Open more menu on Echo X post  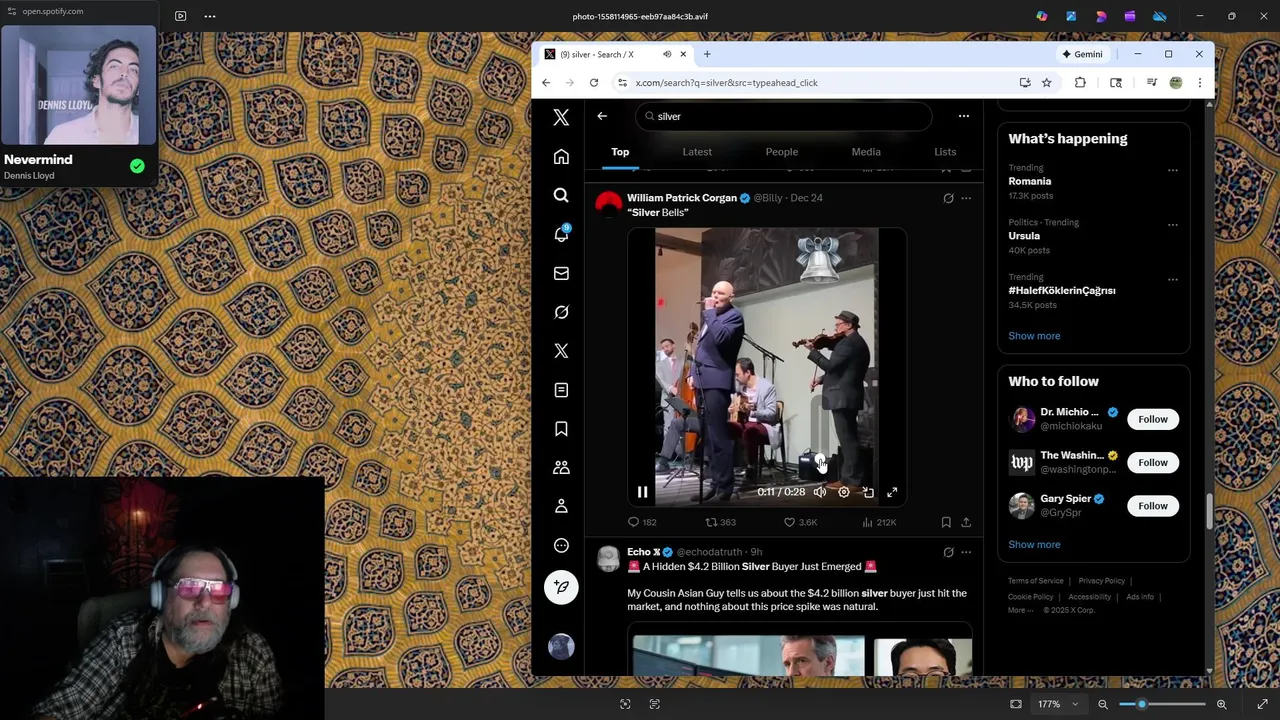click(x=966, y=552)
